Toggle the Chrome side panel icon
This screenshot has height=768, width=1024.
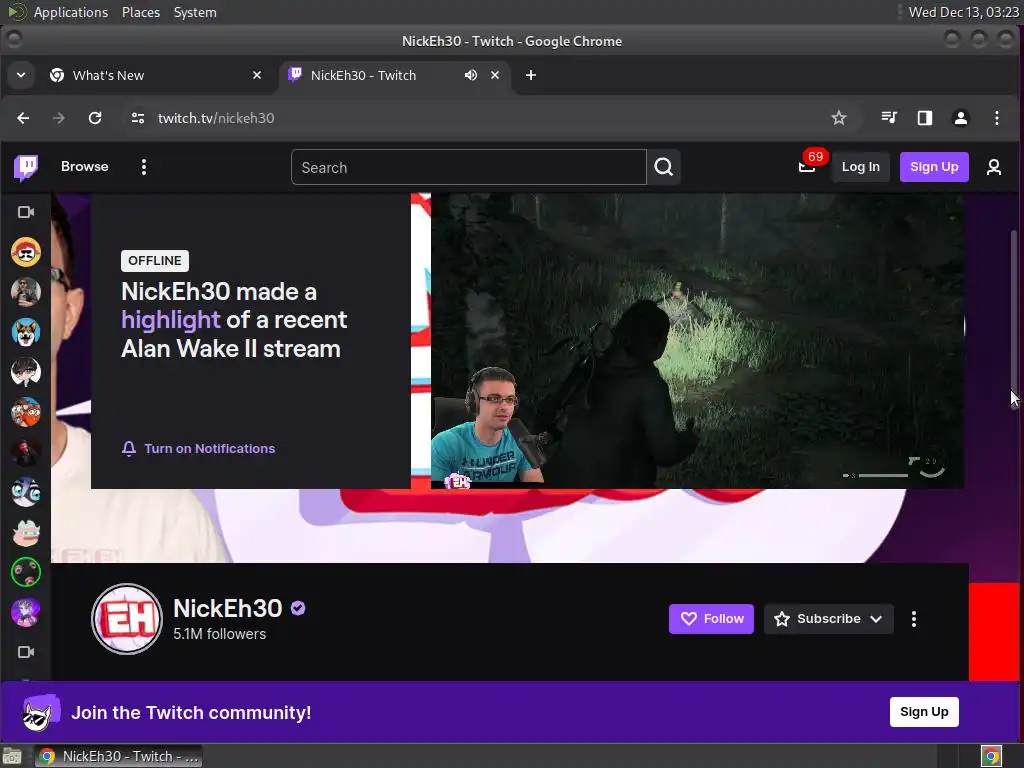(925, 118)
